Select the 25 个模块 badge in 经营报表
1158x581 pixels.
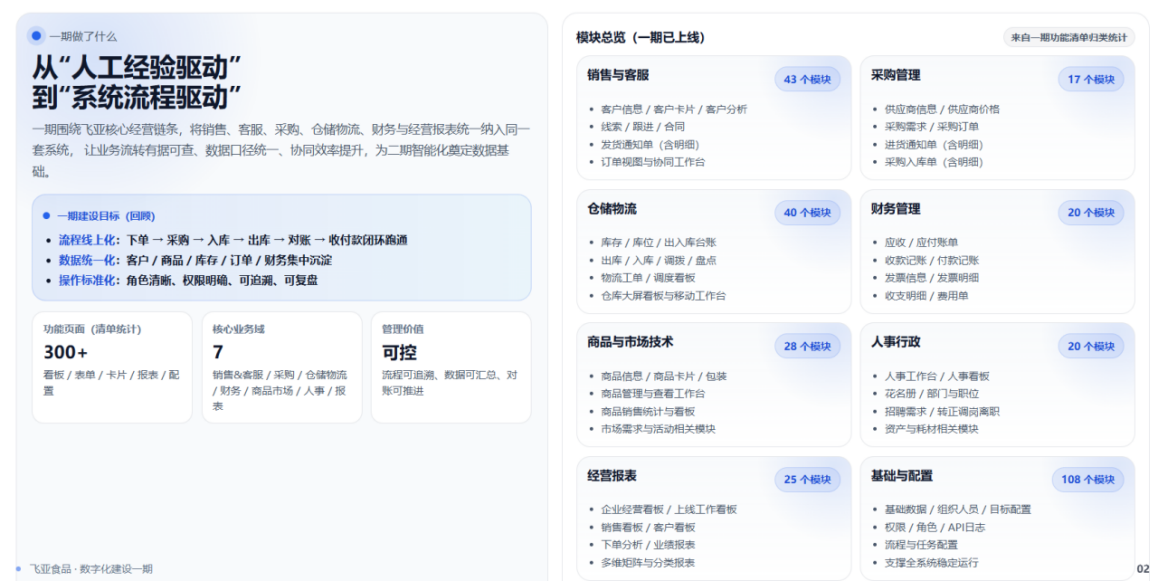tap(807, 479)
